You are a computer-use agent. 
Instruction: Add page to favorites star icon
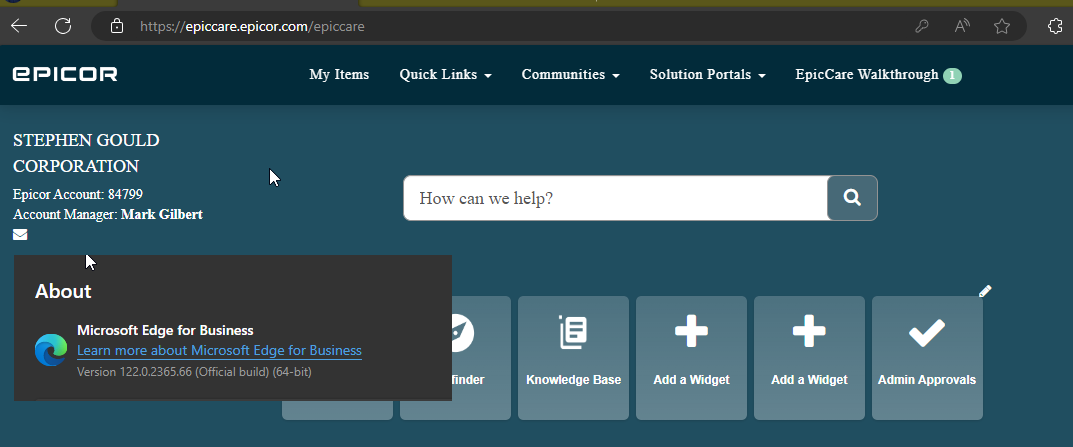(1002, 27)
